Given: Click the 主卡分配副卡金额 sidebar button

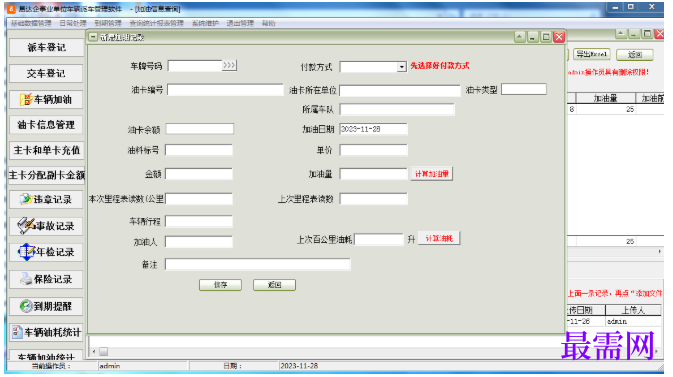Looking at the screenshot, I should (46, 175).
